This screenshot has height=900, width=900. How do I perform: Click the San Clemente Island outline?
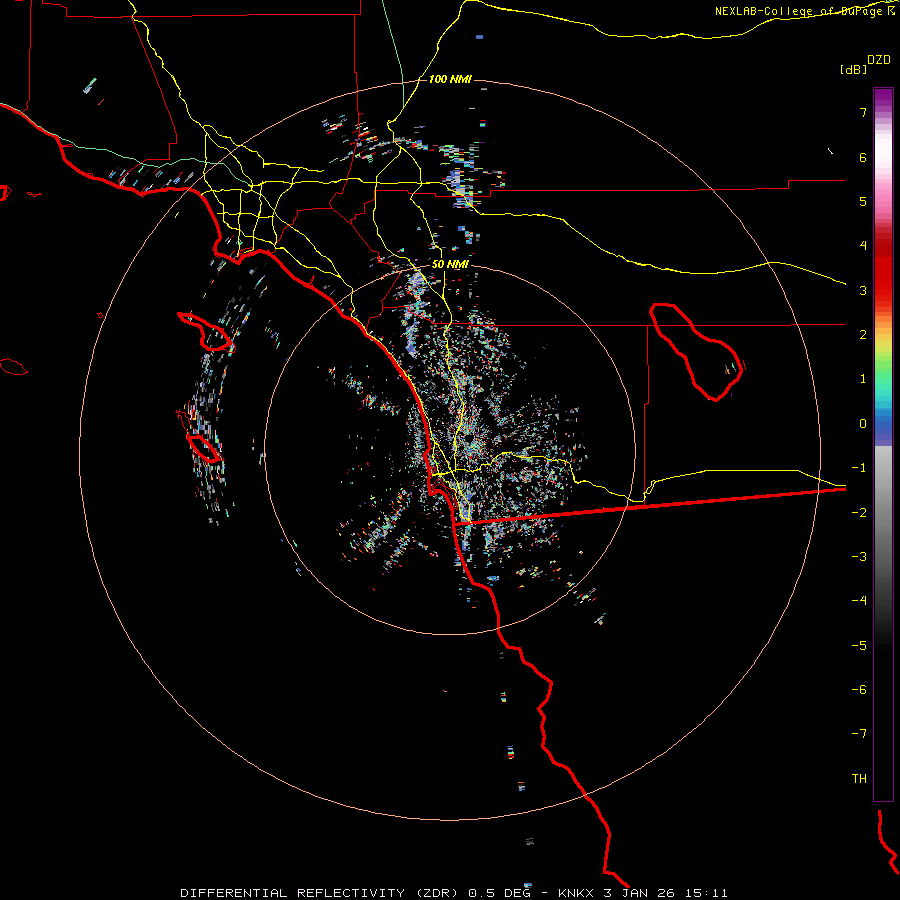[x=204, y=448]
